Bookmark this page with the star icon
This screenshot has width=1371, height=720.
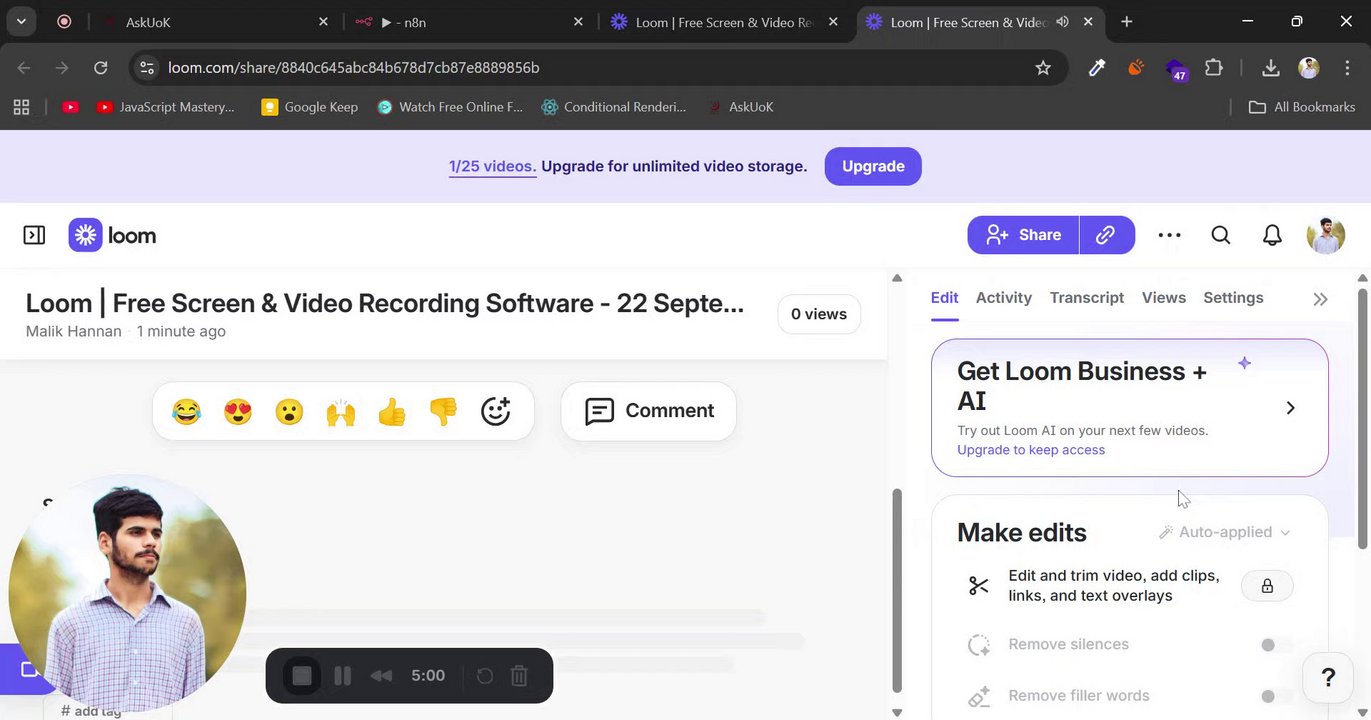(x=1043, y=68)
